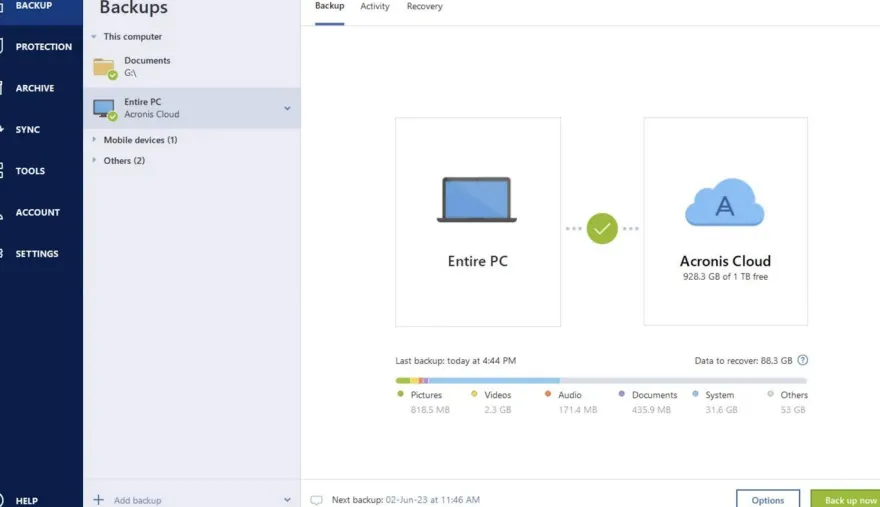The height and width of the screenshot is (507, 880).
Task: Click the Entire PC laptop source icon
Action: [476, 200]
